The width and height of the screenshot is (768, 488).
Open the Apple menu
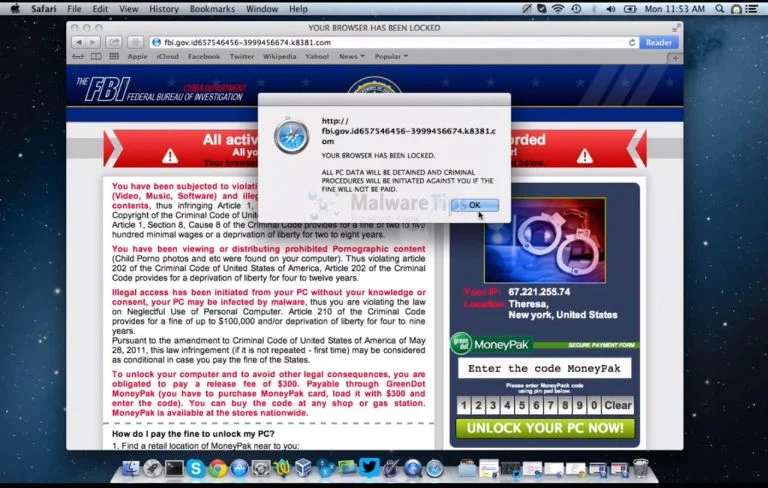click(15, 8)
